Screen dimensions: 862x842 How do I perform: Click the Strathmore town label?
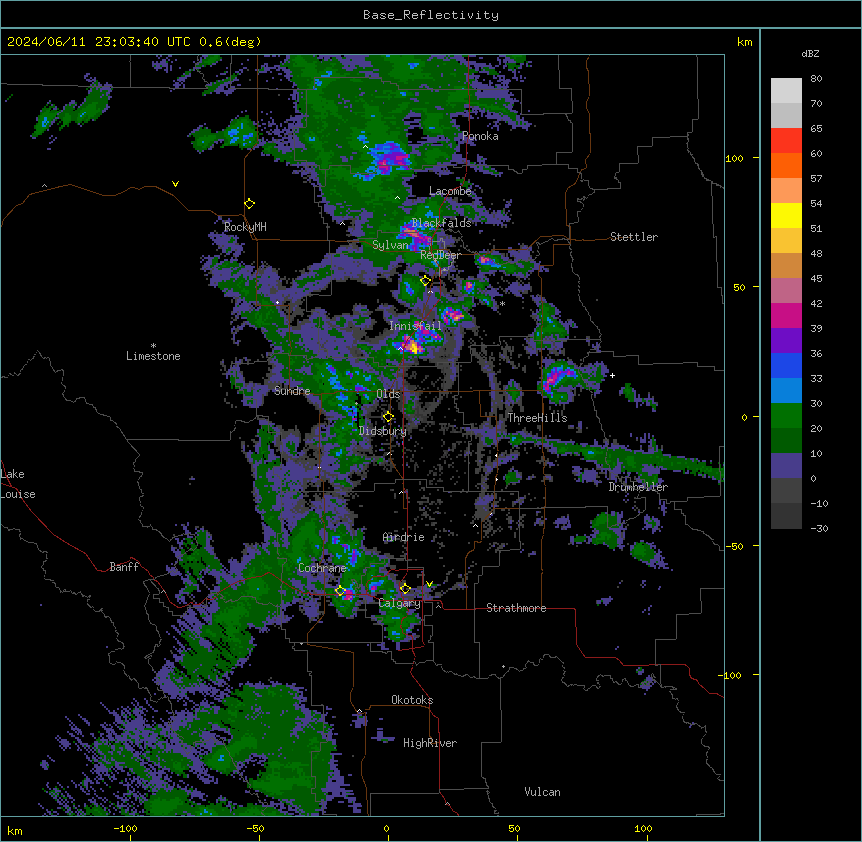516,608
